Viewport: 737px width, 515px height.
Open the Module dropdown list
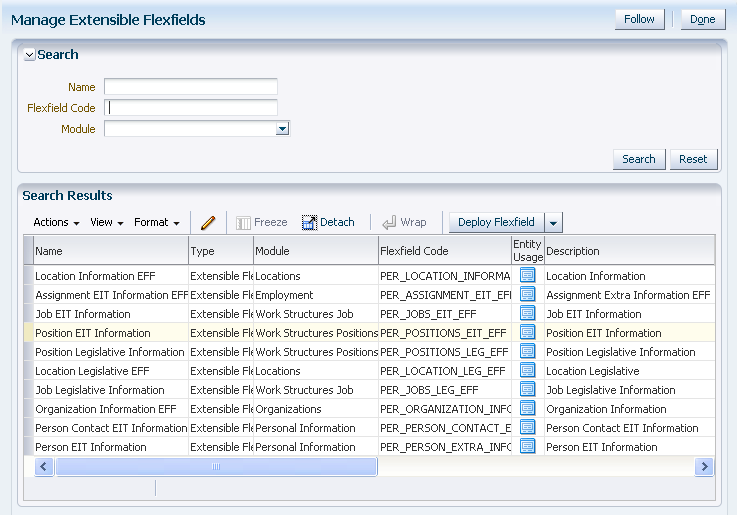click(x=282, y=129)
